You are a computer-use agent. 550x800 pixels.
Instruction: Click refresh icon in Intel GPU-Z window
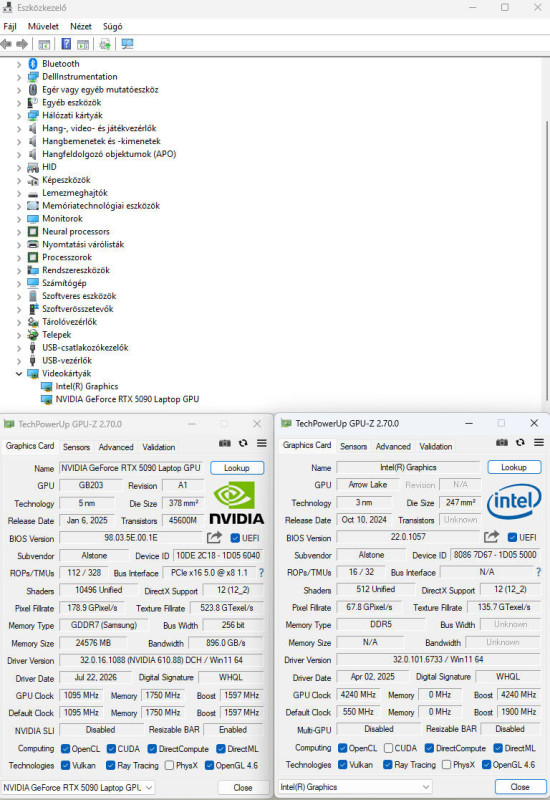point(520,442)
